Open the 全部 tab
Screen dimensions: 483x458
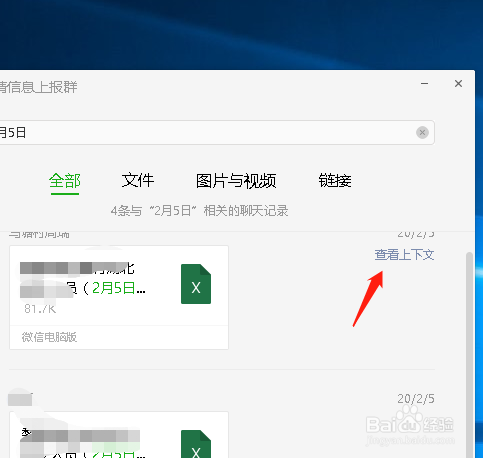(65, 181)
